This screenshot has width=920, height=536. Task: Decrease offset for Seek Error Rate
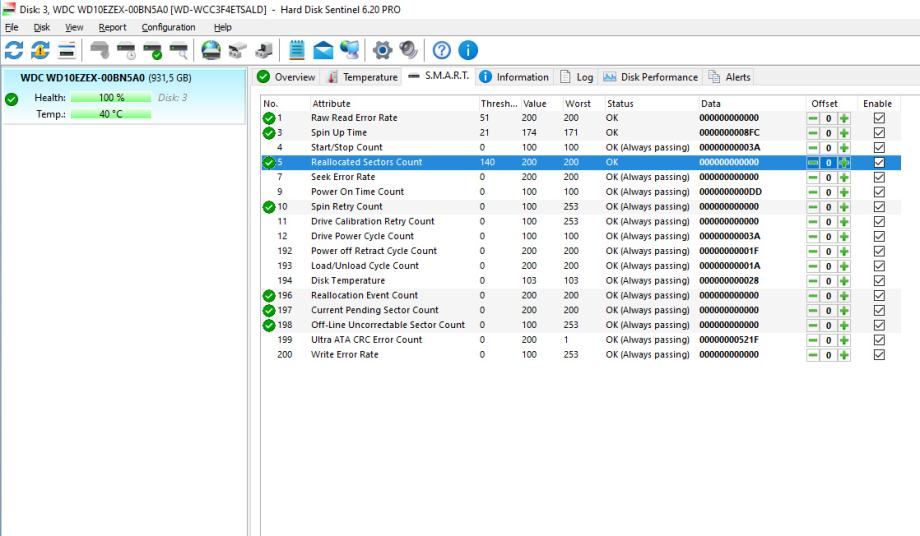click(x=813, y=177)
